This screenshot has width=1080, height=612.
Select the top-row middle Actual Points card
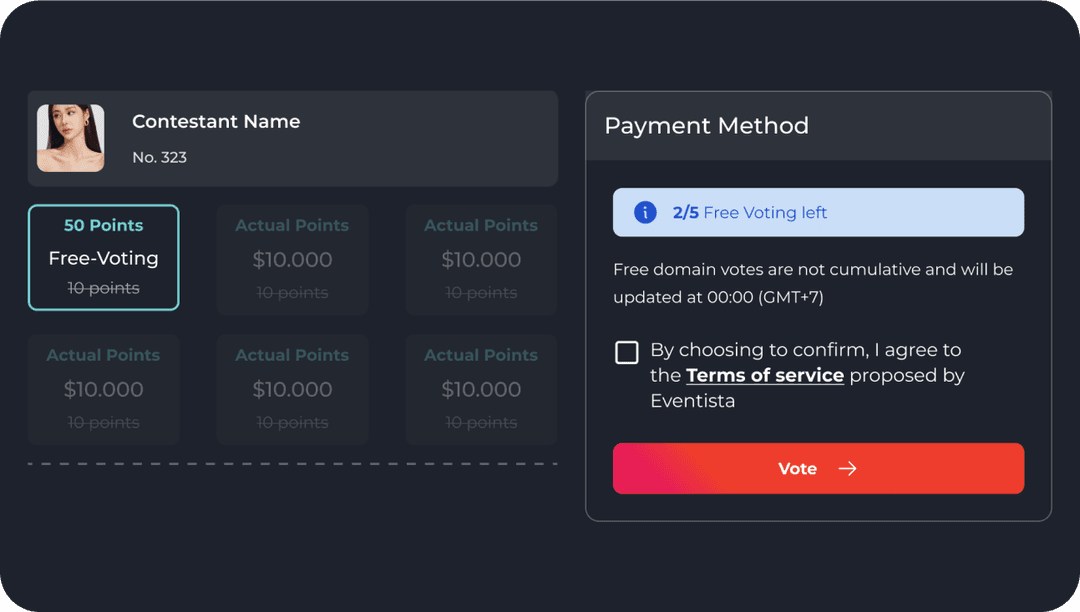(292, 259)
